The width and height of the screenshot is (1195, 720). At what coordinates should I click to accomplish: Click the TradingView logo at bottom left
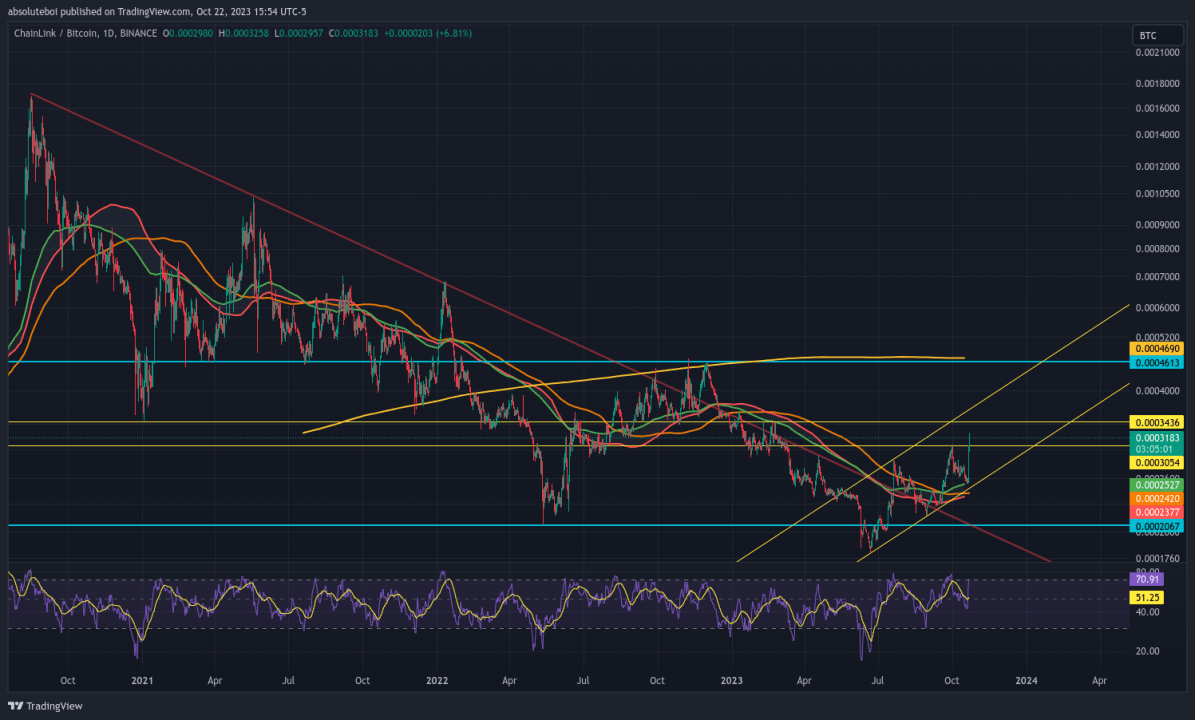coord(45,706)
